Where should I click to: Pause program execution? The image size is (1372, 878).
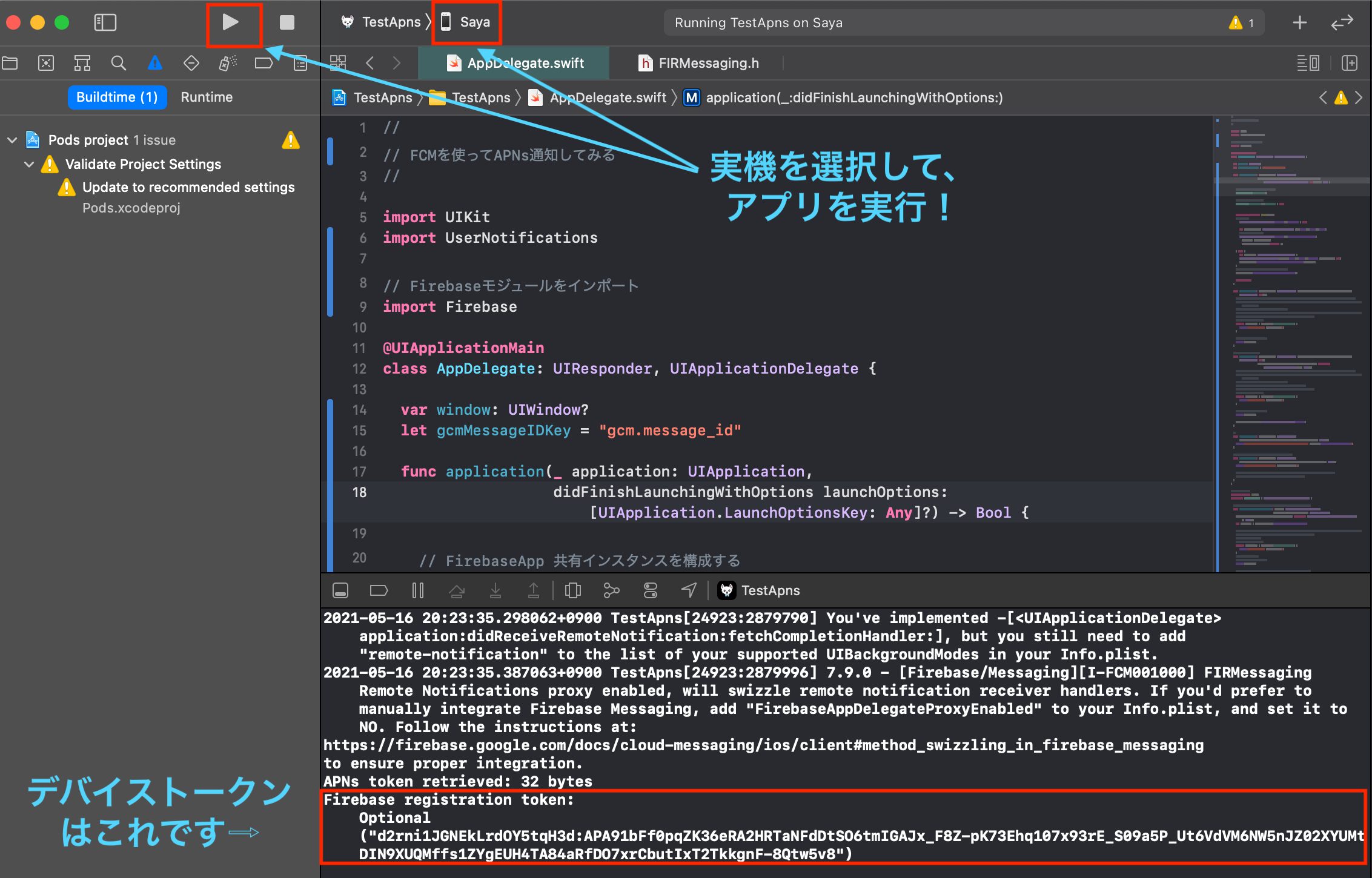(x=418, y=590)
